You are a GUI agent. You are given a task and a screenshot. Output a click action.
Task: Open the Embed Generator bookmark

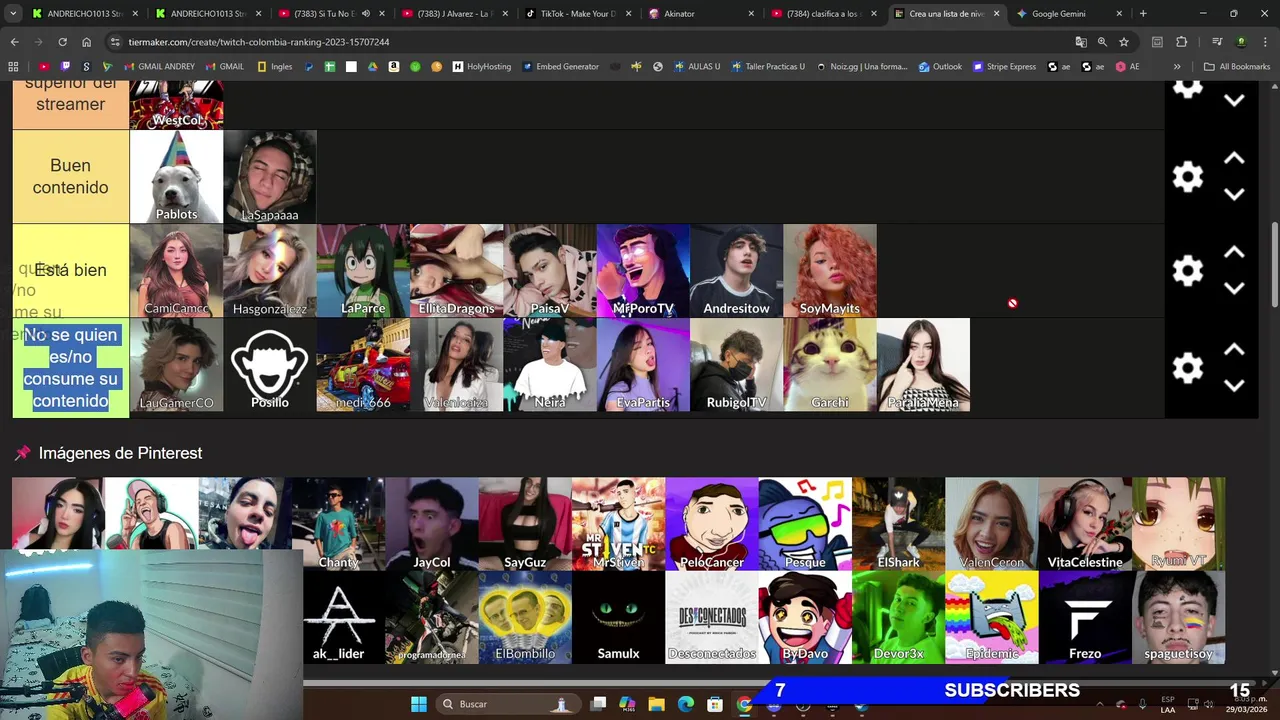[560, 67]
